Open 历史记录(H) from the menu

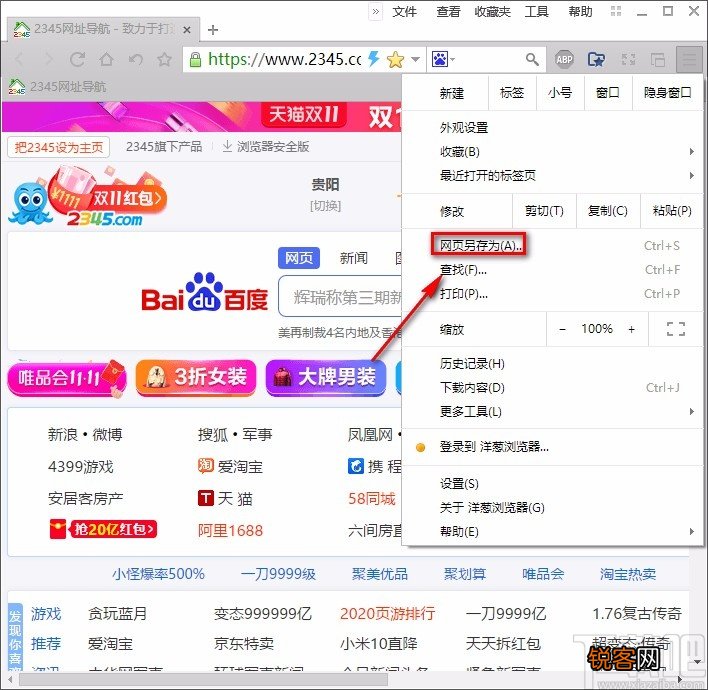click(552, 364)
